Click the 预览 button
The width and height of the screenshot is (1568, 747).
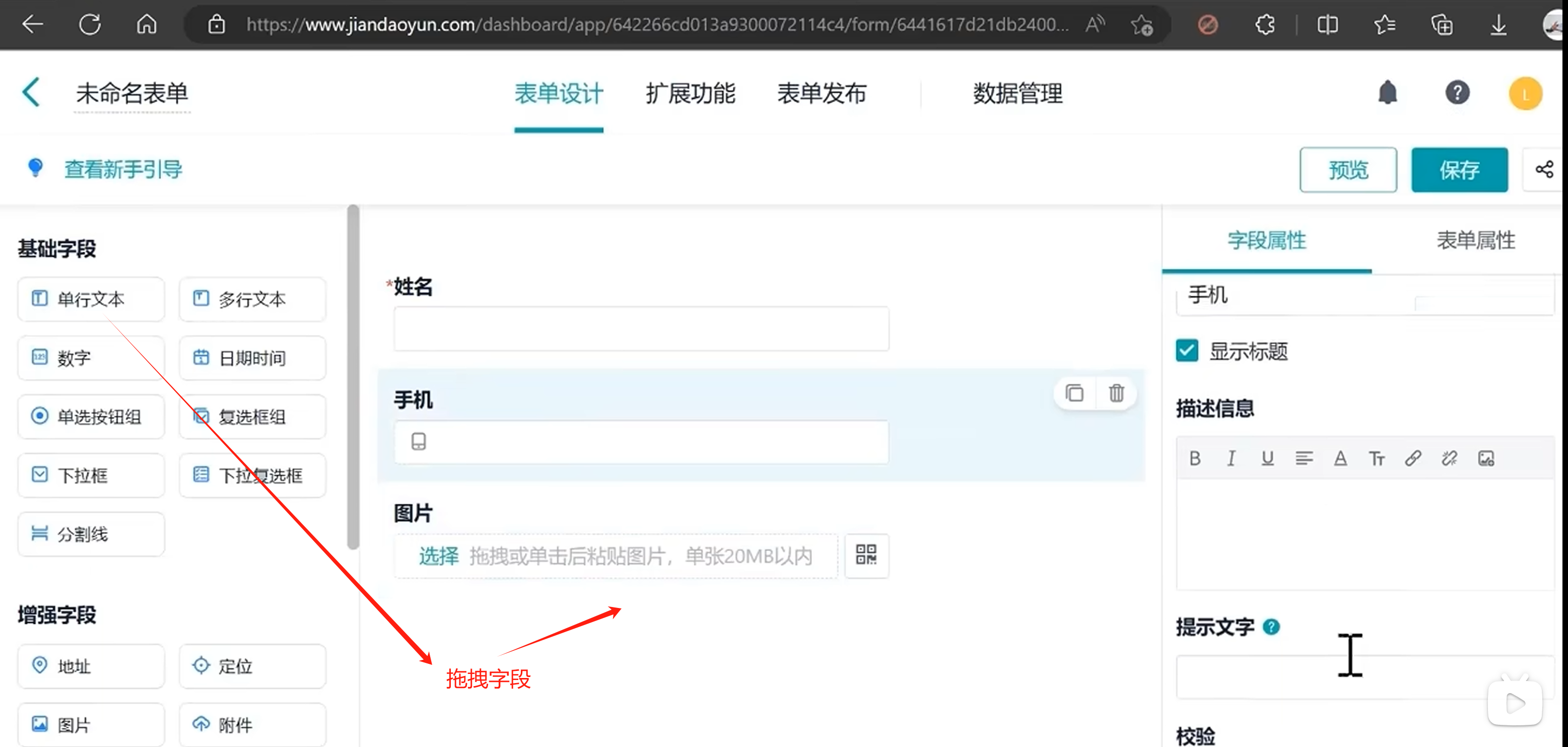click(x=1348, y=170)
